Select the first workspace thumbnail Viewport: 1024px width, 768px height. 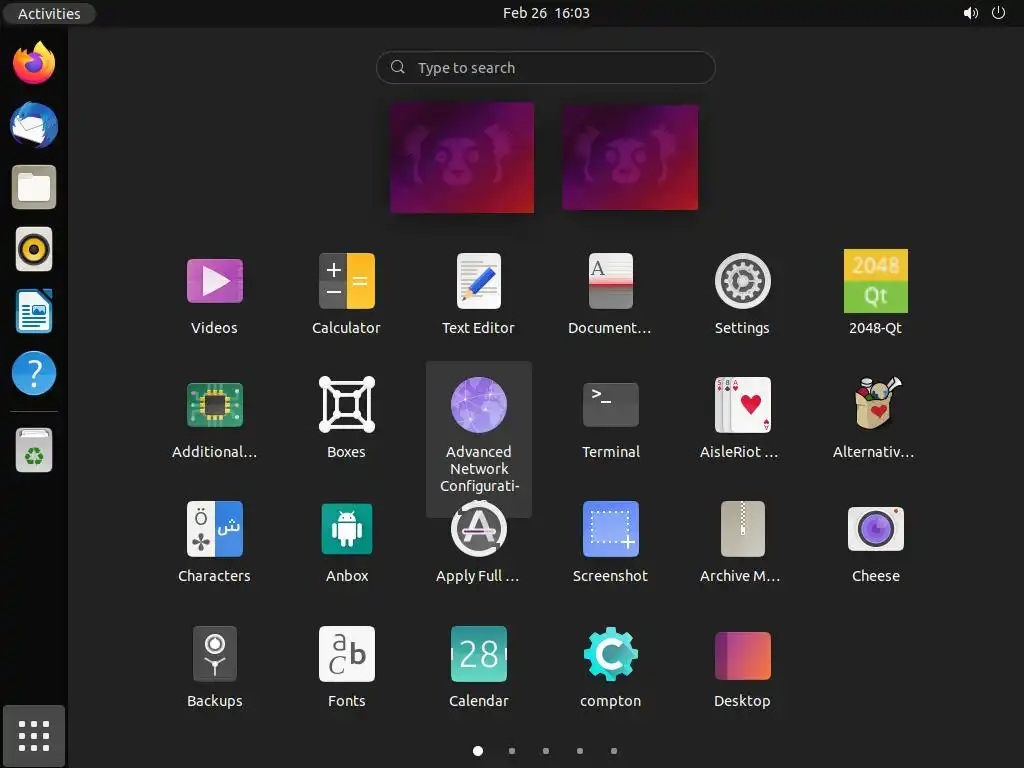point(462,157)
